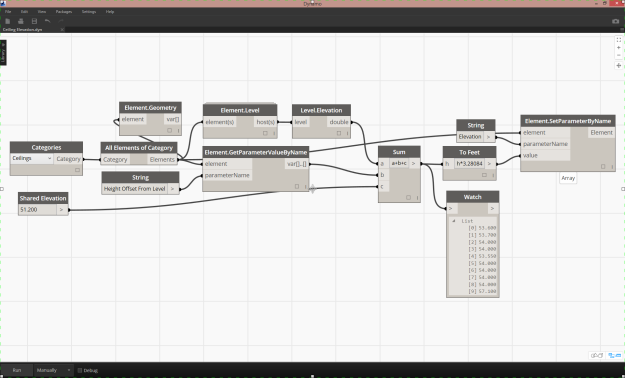Select the Ceiling Elevation.dyn tab
Viewport: 625px width, 378px height.
22,30
